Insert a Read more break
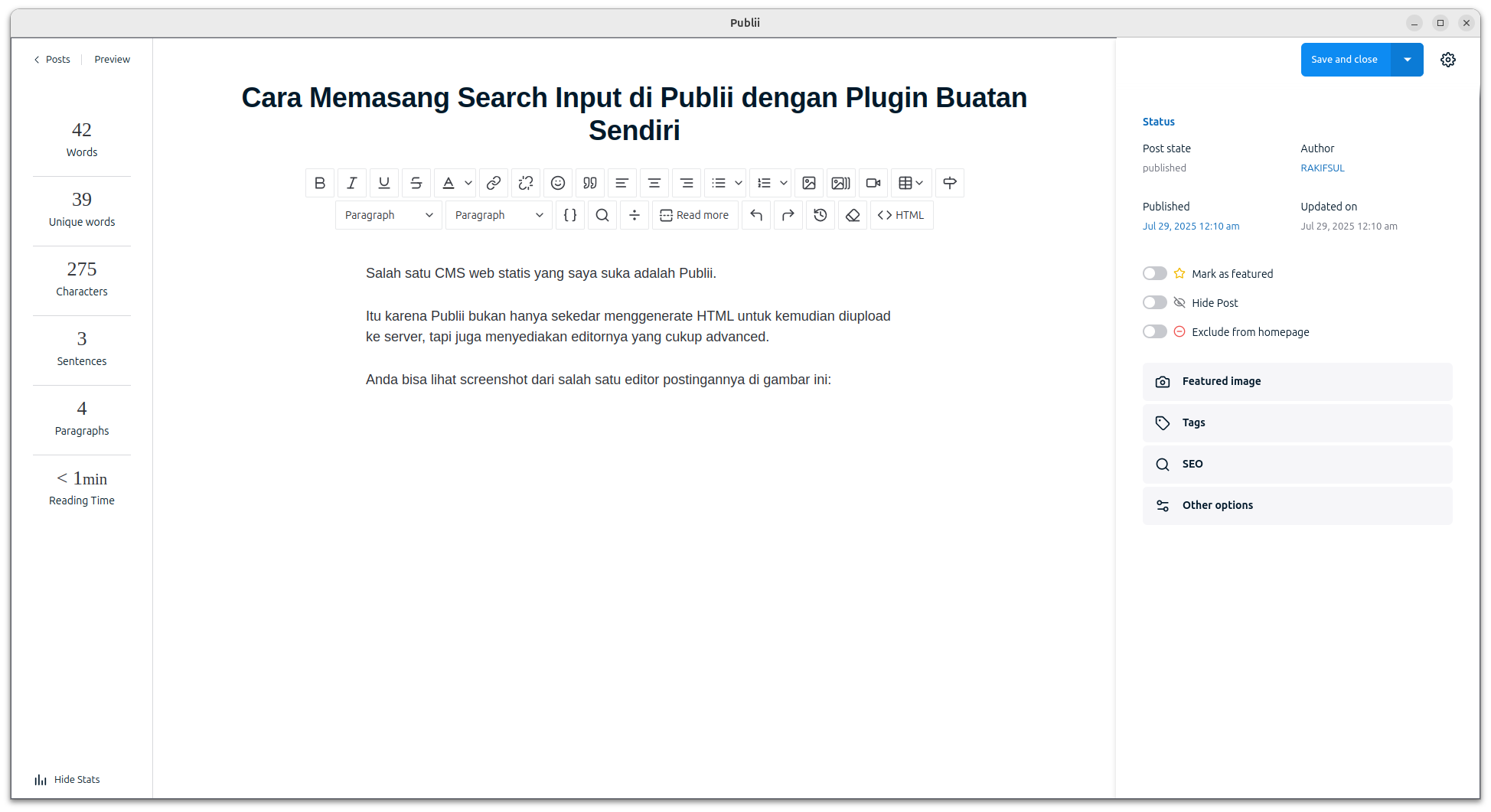This screenshot has width=1491, height=812. [x=695, y=215]
